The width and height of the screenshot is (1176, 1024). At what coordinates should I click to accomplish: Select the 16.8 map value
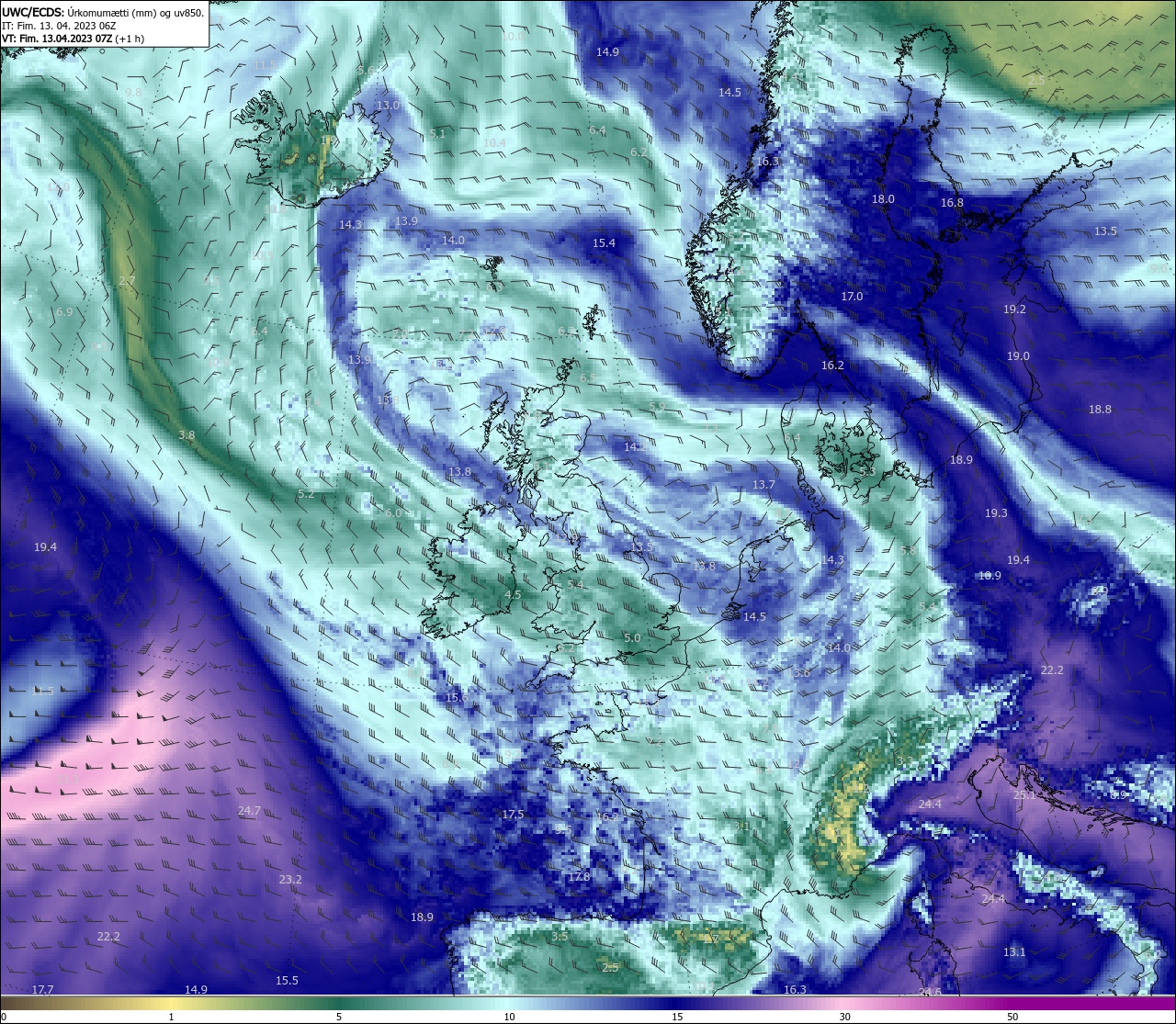tap(952, 203)
